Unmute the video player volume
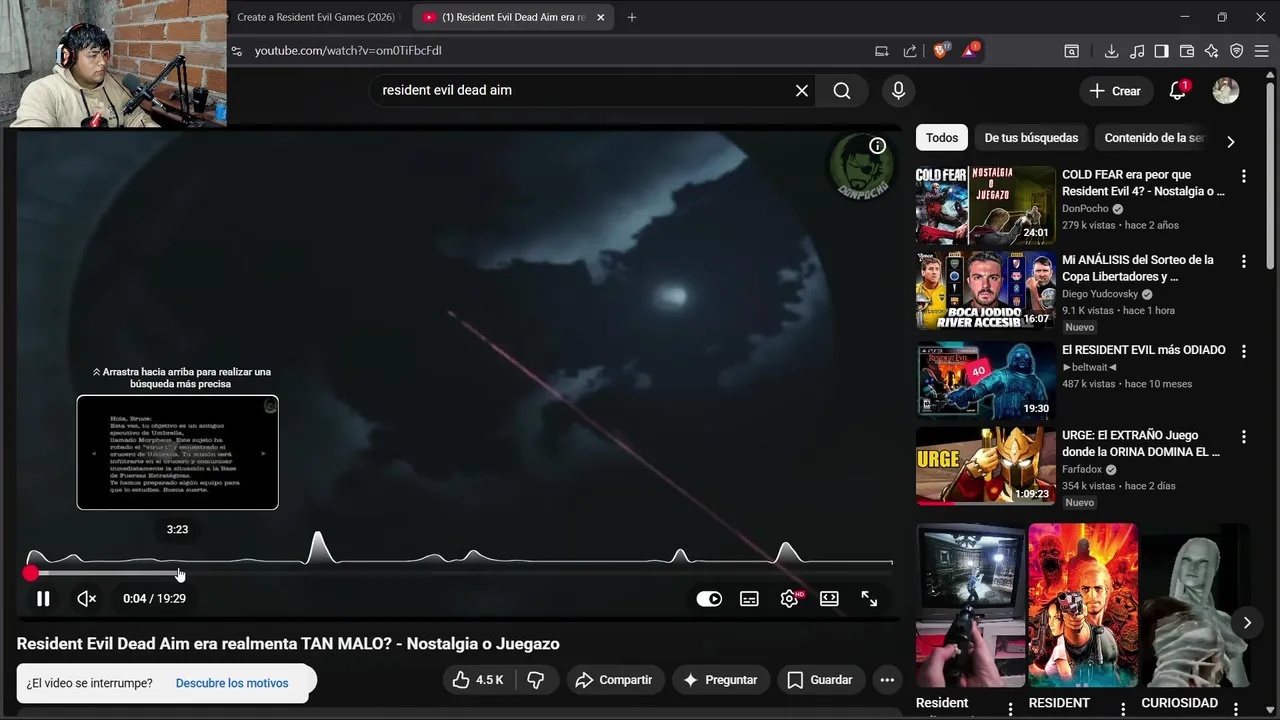Viewport: 1280px width, 720px height. pyautogui.click(x=87, y=598)
